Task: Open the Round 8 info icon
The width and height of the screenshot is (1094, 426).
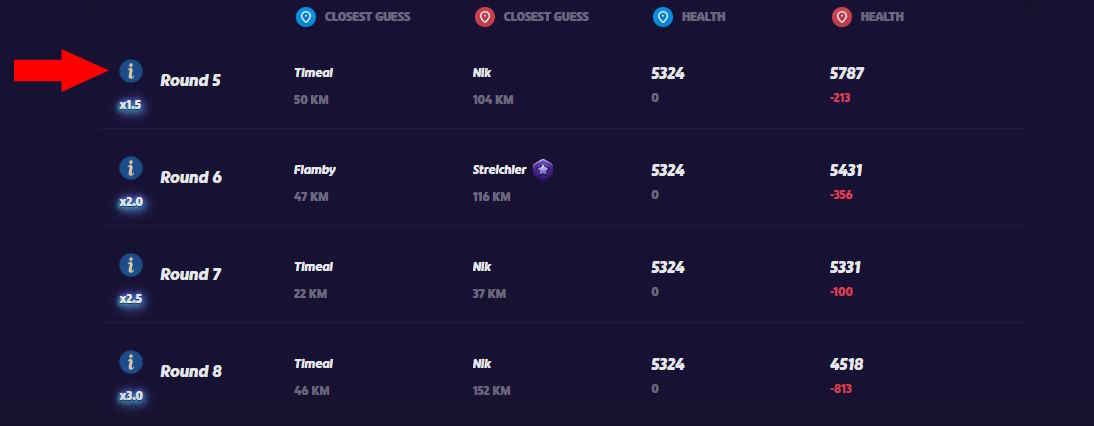Action: (131, 362)
